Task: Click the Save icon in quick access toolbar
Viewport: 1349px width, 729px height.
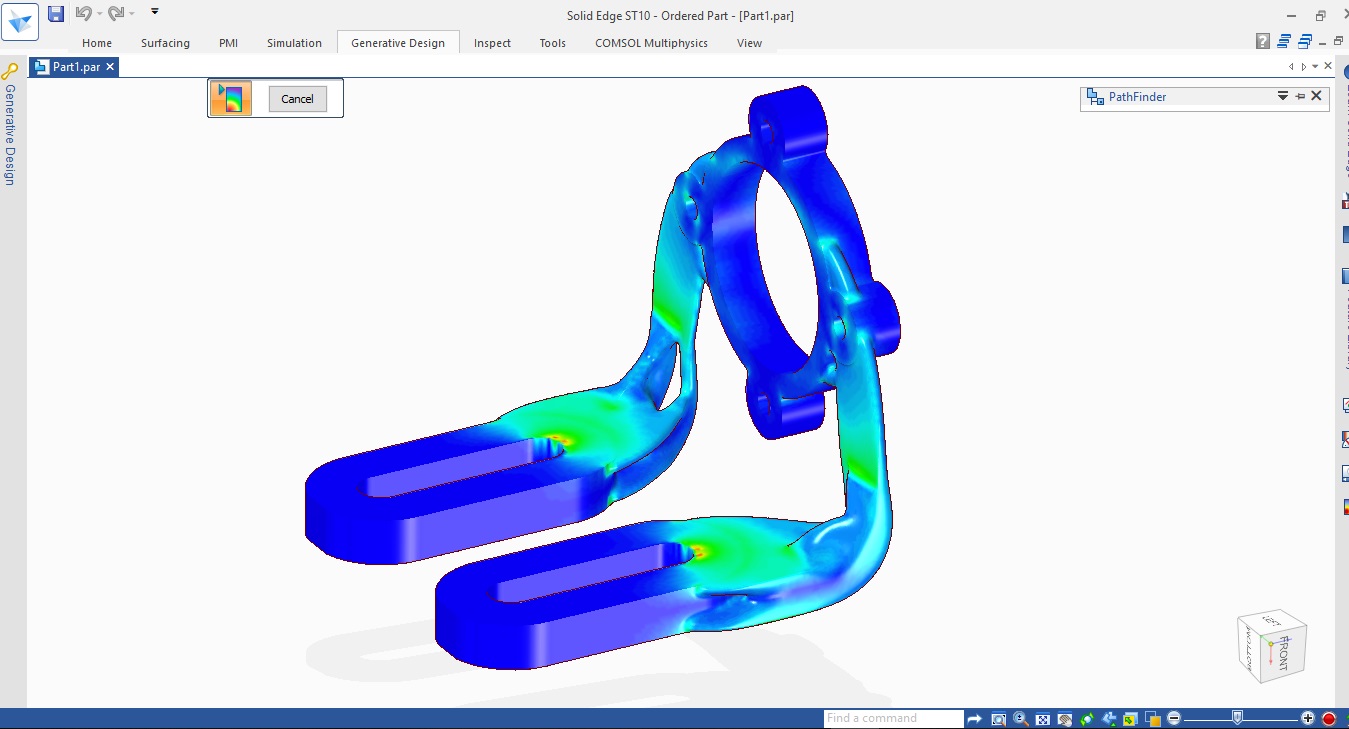Action: [x=56, y=14]
